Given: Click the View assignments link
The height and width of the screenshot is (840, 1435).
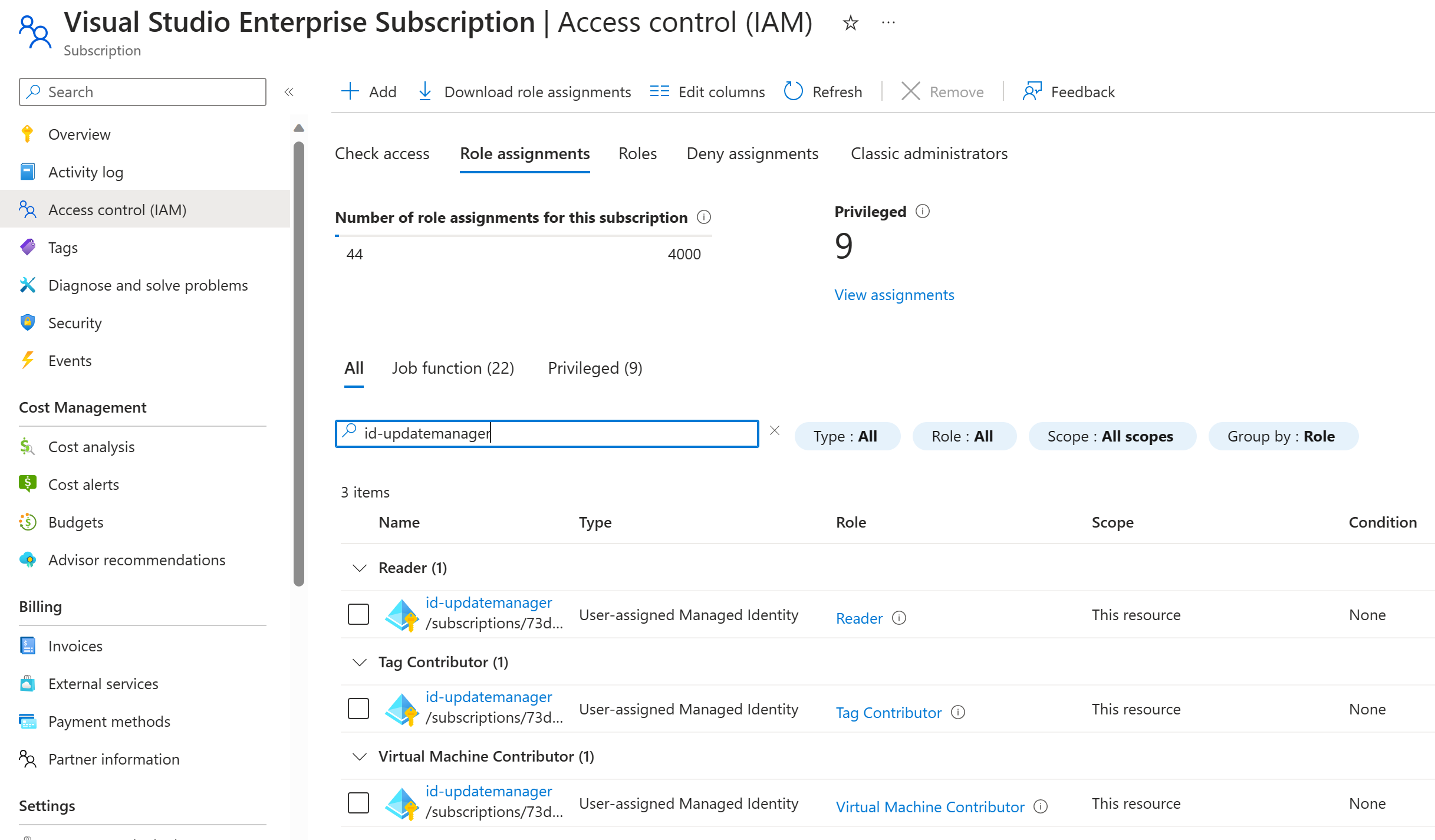Looking at the screenshot, I should pyautogui.click(x=894, y=295).
